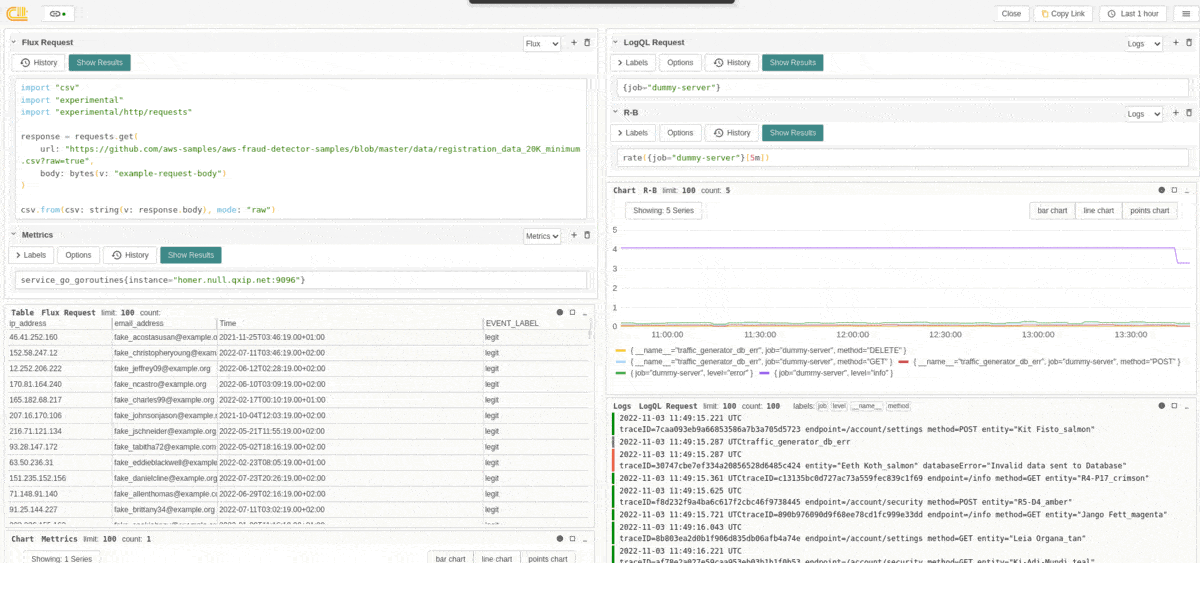1200x612 pixels.
Task: Open History for the Flux Request
Action: pyautogui.click(x=39, y=63)
